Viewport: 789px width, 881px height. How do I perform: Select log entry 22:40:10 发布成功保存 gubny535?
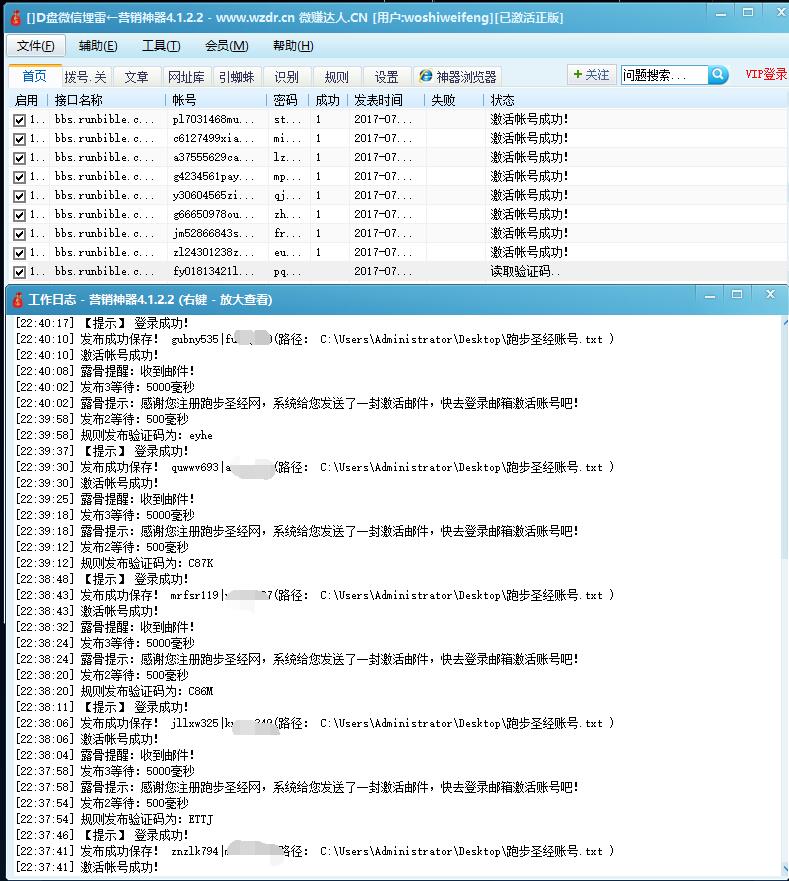(x=315, y=339)
